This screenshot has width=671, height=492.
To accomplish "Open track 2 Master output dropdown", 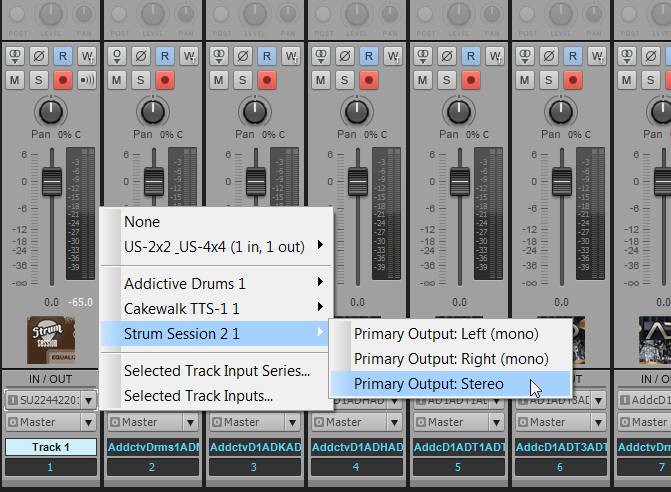I will (190, 423).
